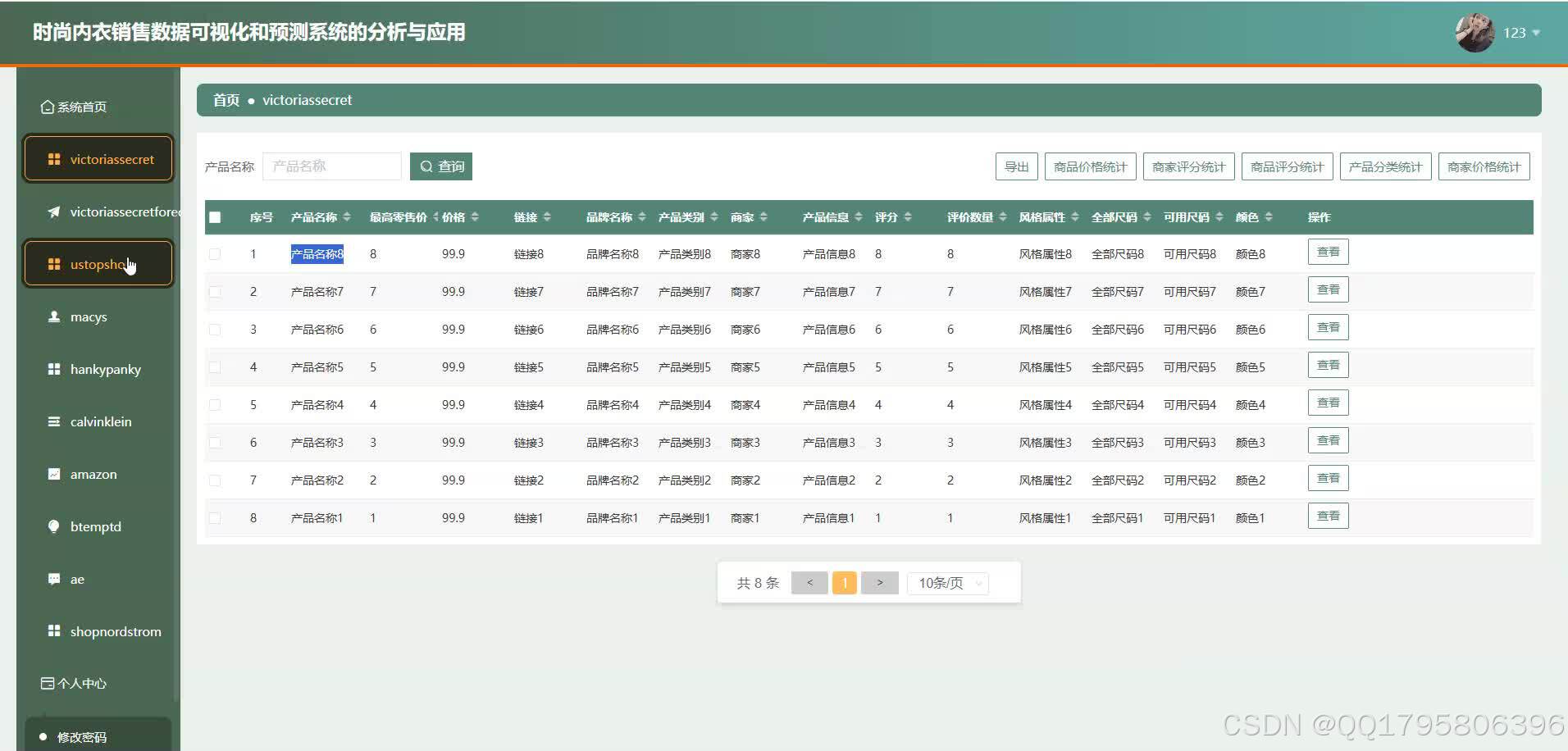
Task: Select amazon in the sidebar
Action: tap(98, 474)
